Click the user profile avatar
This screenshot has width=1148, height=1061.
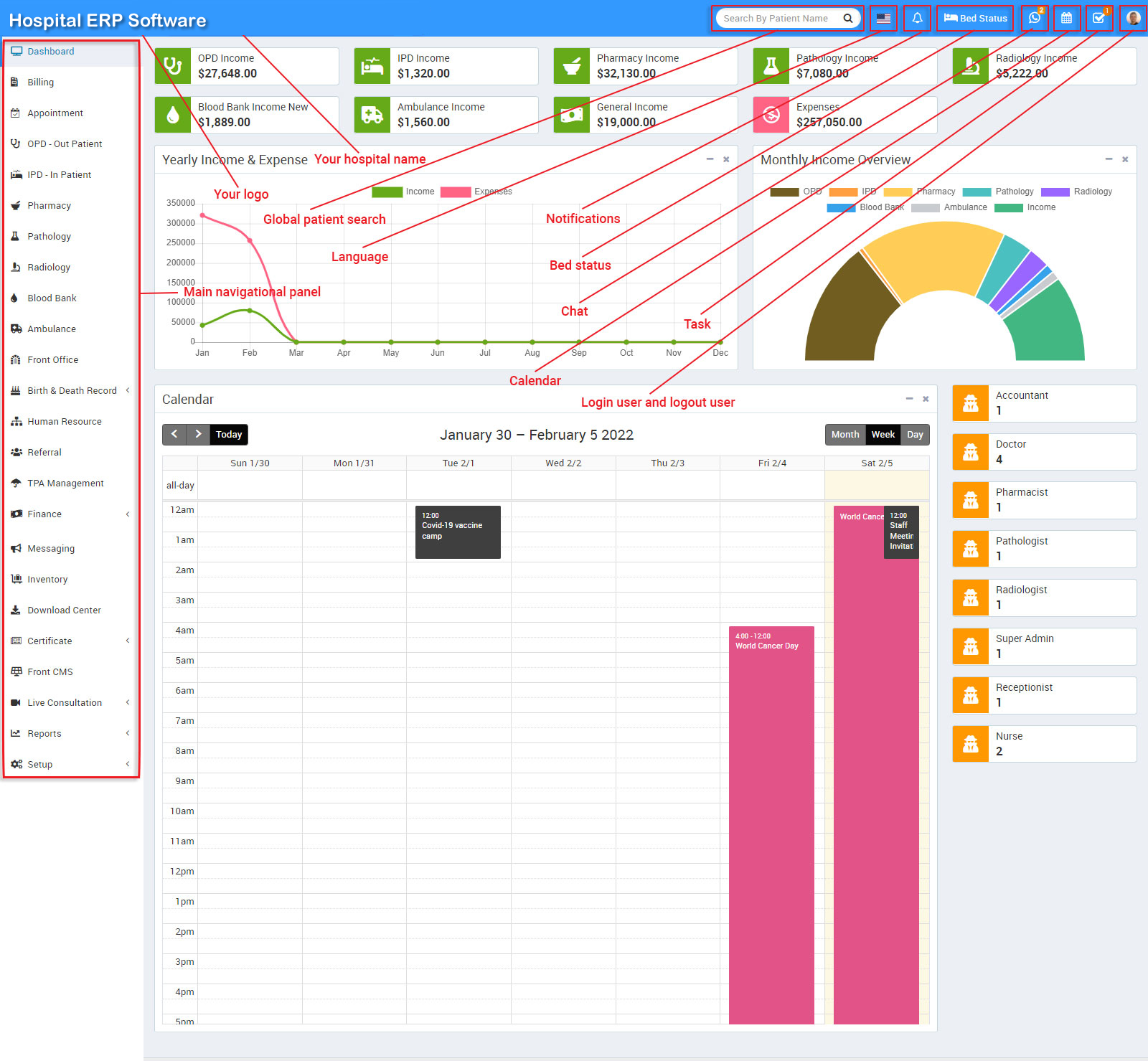coord(1132,18)
